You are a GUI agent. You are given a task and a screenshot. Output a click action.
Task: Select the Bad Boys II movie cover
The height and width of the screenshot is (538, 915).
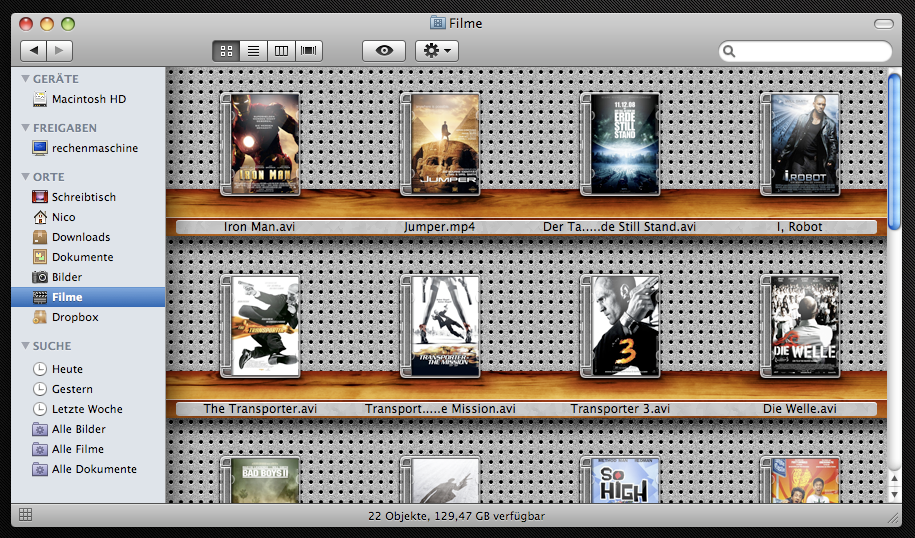tap(260, 480)
